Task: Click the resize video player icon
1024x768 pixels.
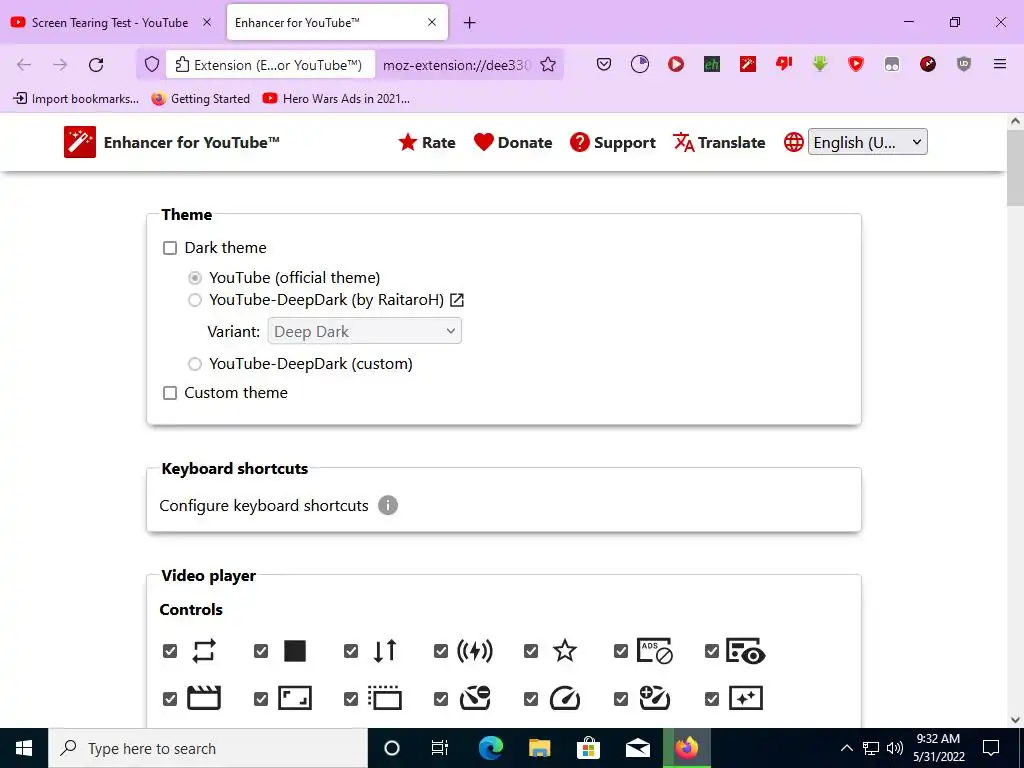Action: (295, 698)
